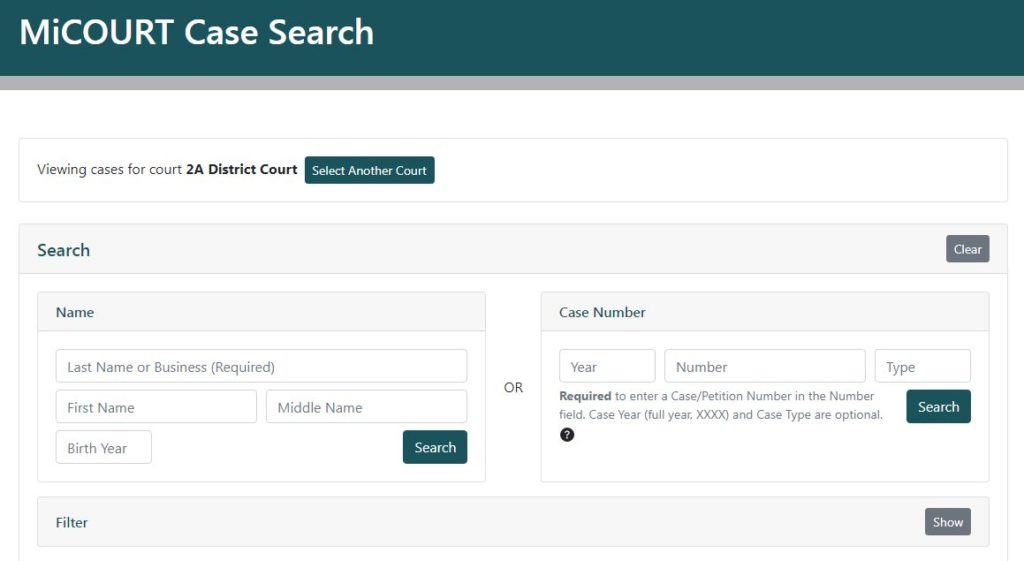The image size is (1024, 561).
Task: Click the Name panel header
Action: pos(75,312)
